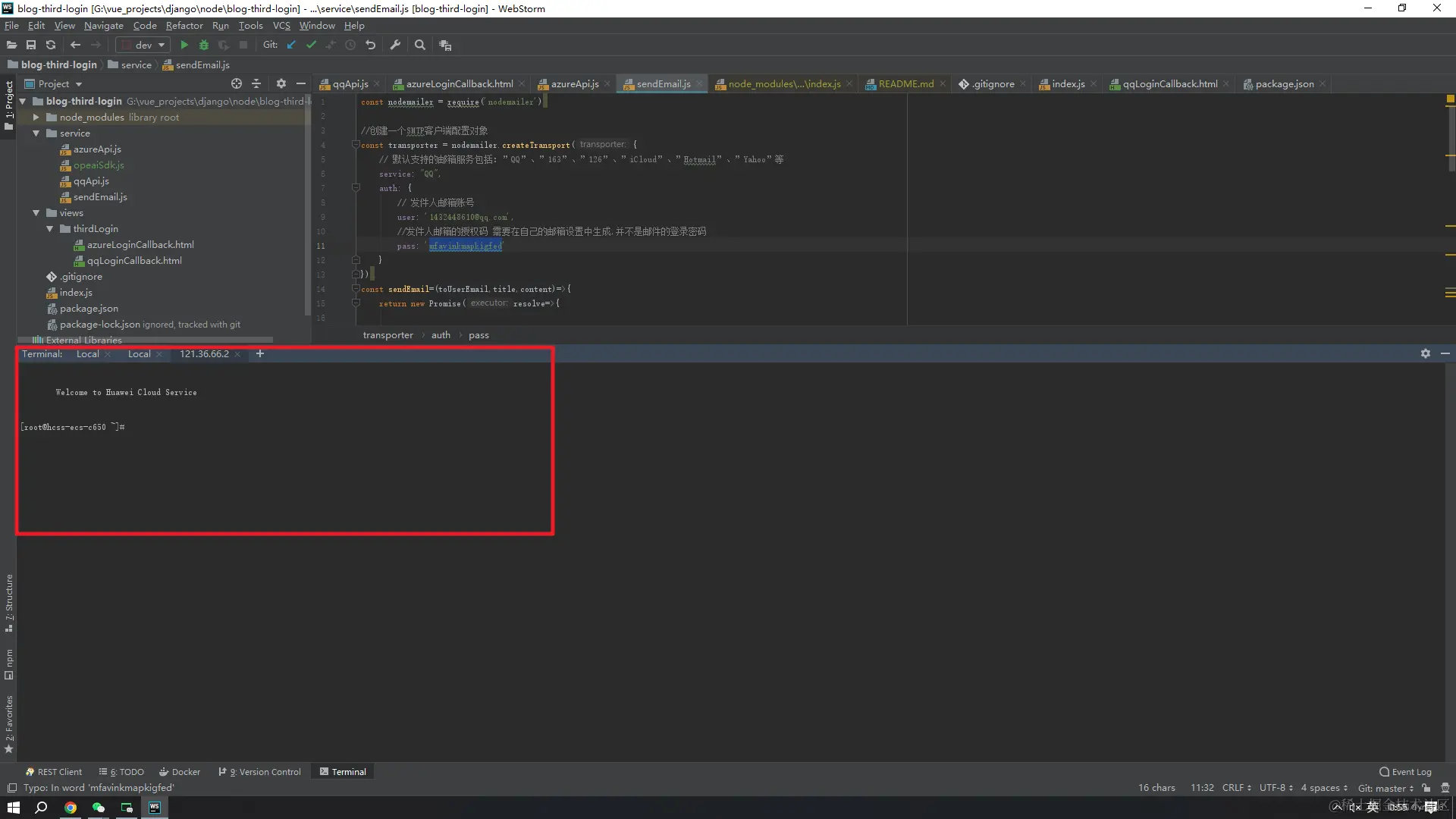Click the Settings wrench icon in toolbar
Image resolution: width=1456 pixels, height=819 pixels.
click(x=395, y=45)
